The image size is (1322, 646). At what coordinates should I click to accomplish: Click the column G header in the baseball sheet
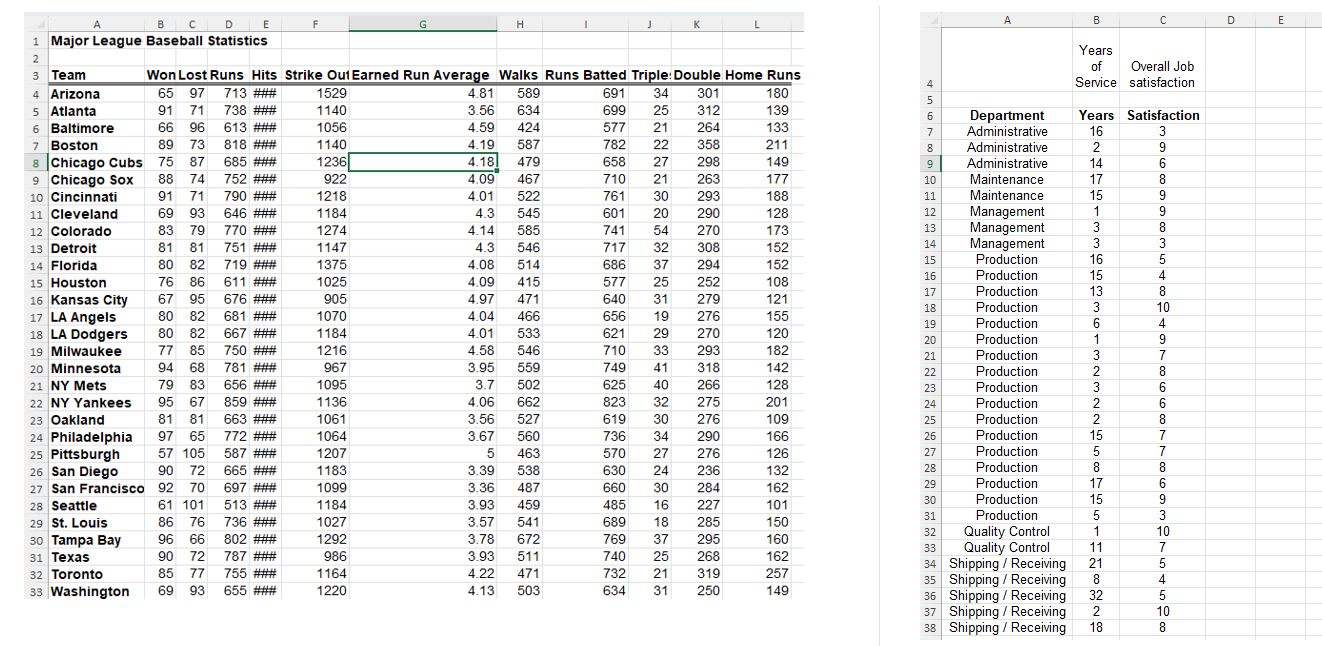(x=422, y=23)
